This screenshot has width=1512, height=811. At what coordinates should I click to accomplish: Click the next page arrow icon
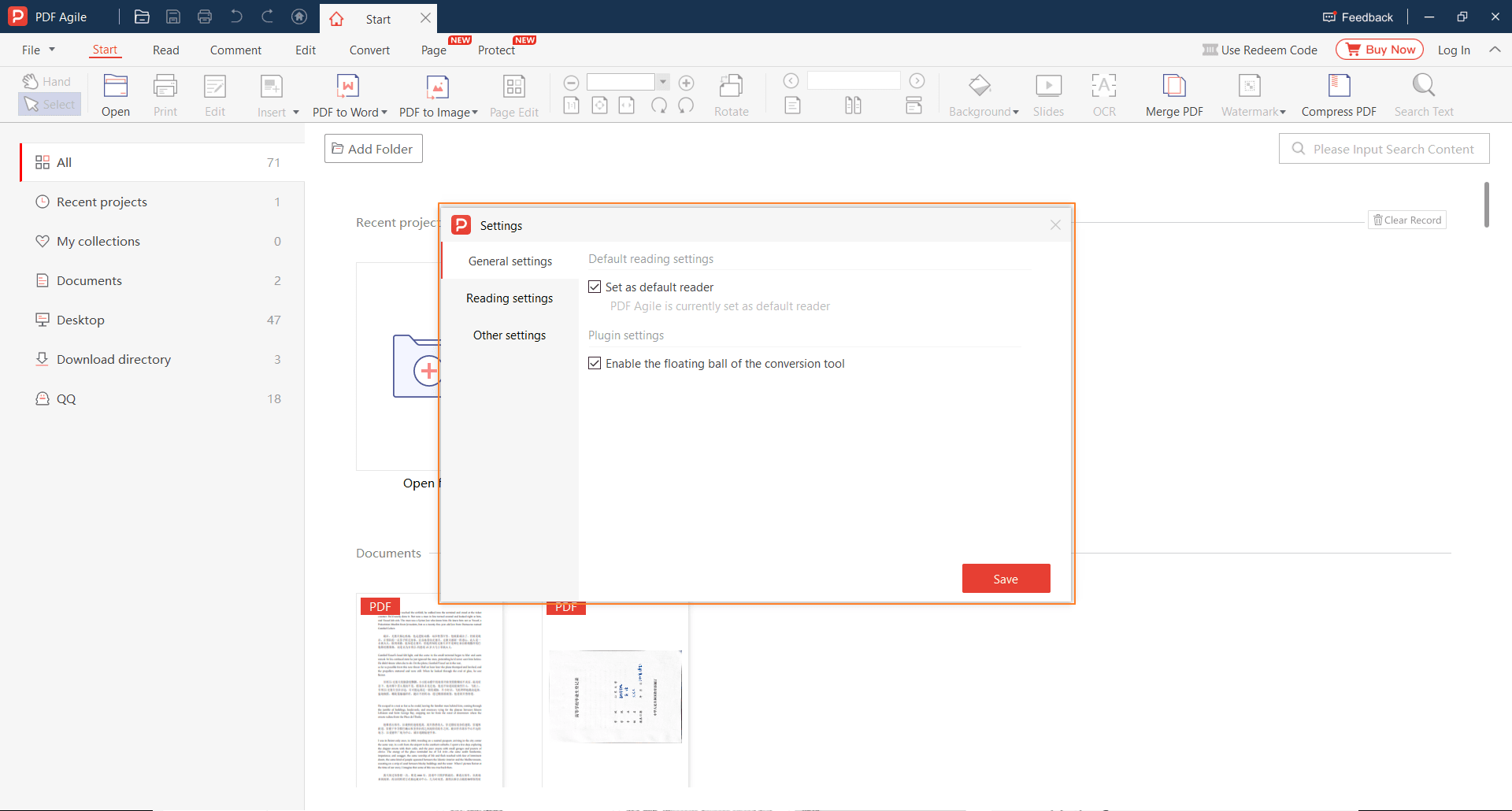click(917, 81)
